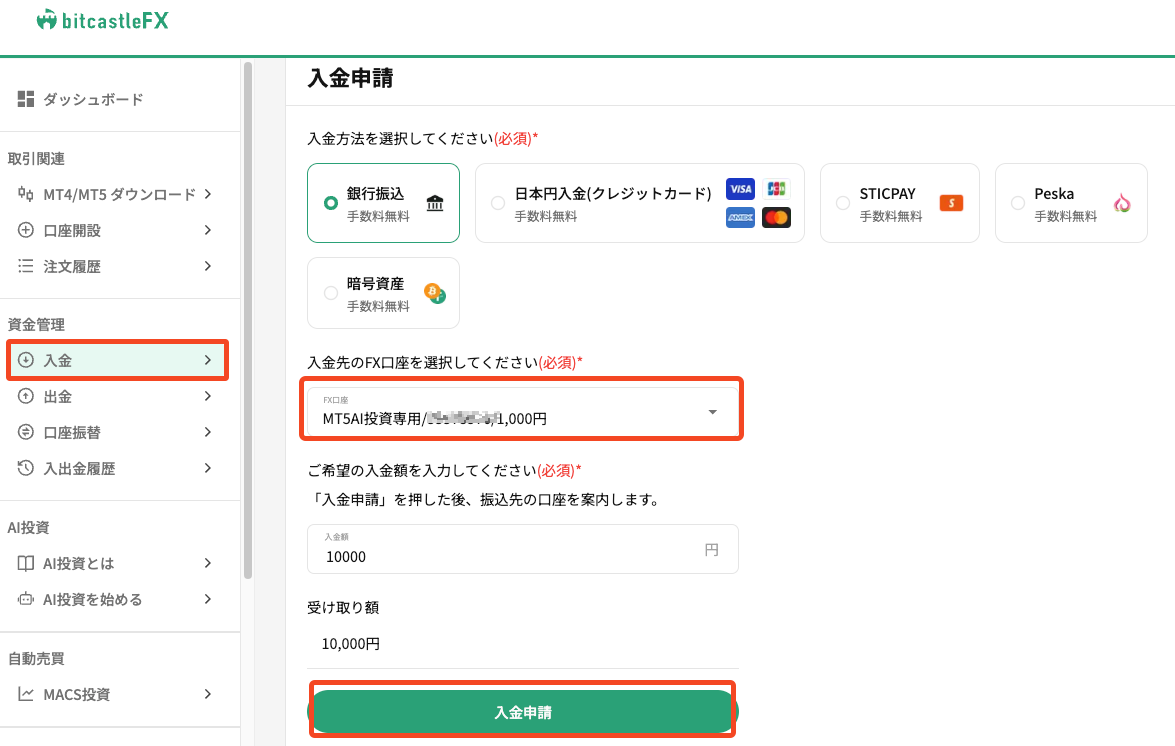
Task: Select the 銀行振込 radio button
Action: coord(330,203)
